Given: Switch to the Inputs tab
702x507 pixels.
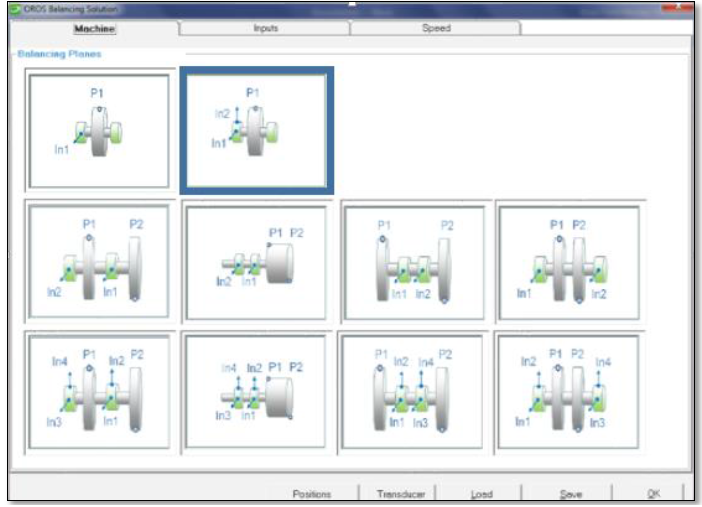Looking at the screenshot, I should (x=264, y=29).
